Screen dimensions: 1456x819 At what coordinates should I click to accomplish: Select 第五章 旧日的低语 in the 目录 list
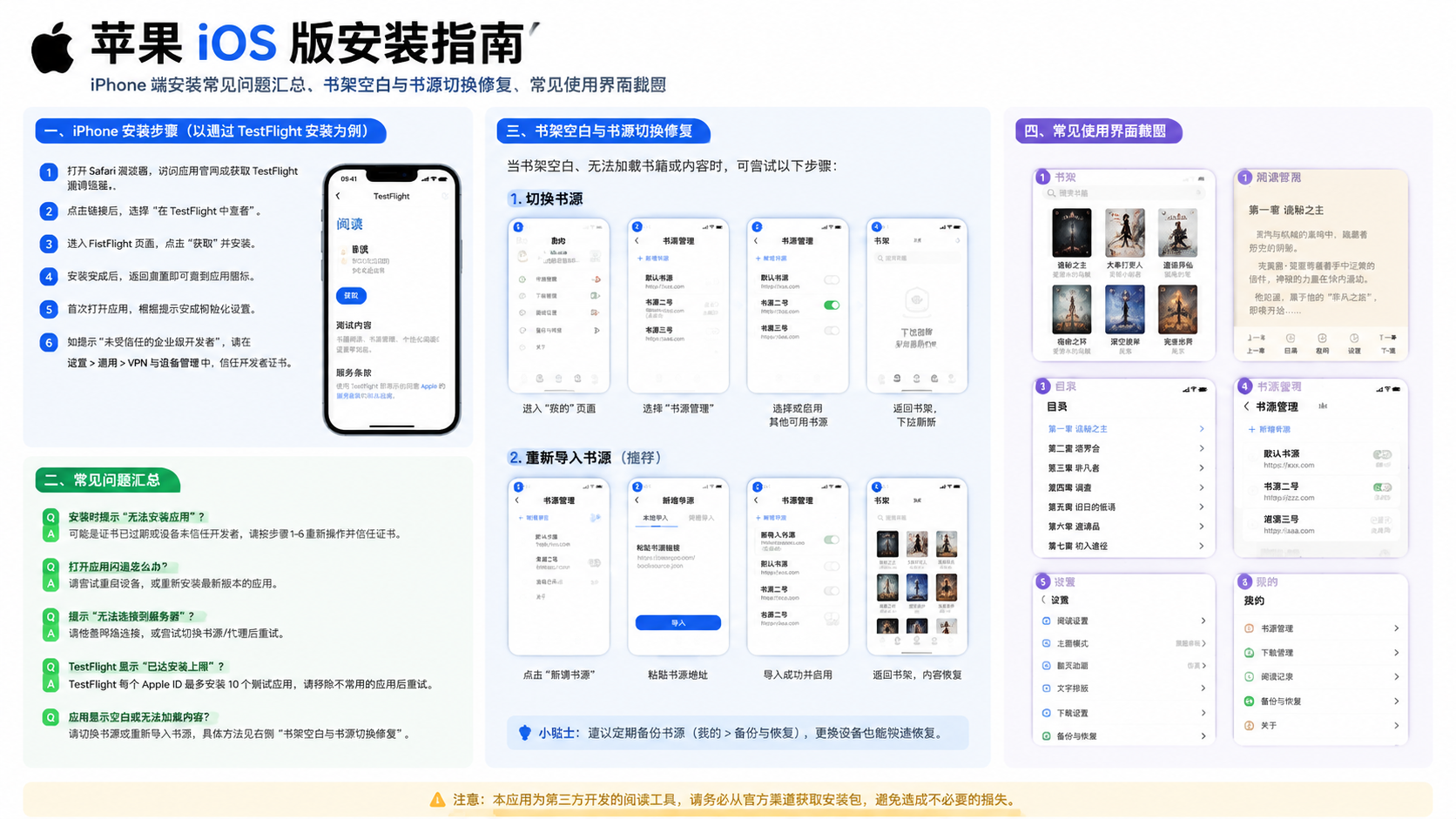pos(1082,507)
